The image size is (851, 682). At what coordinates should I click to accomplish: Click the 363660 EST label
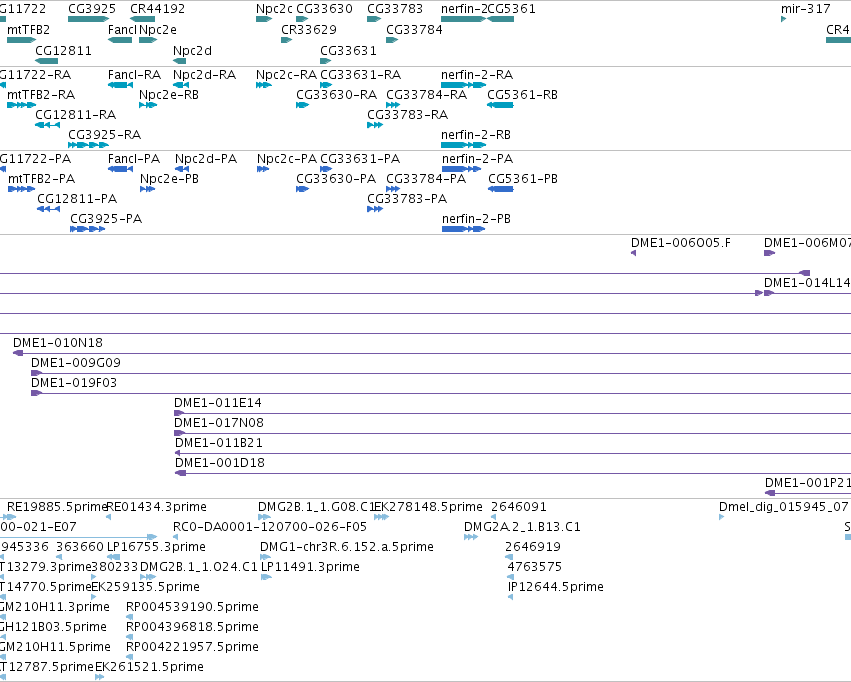(x=80, y=547)
